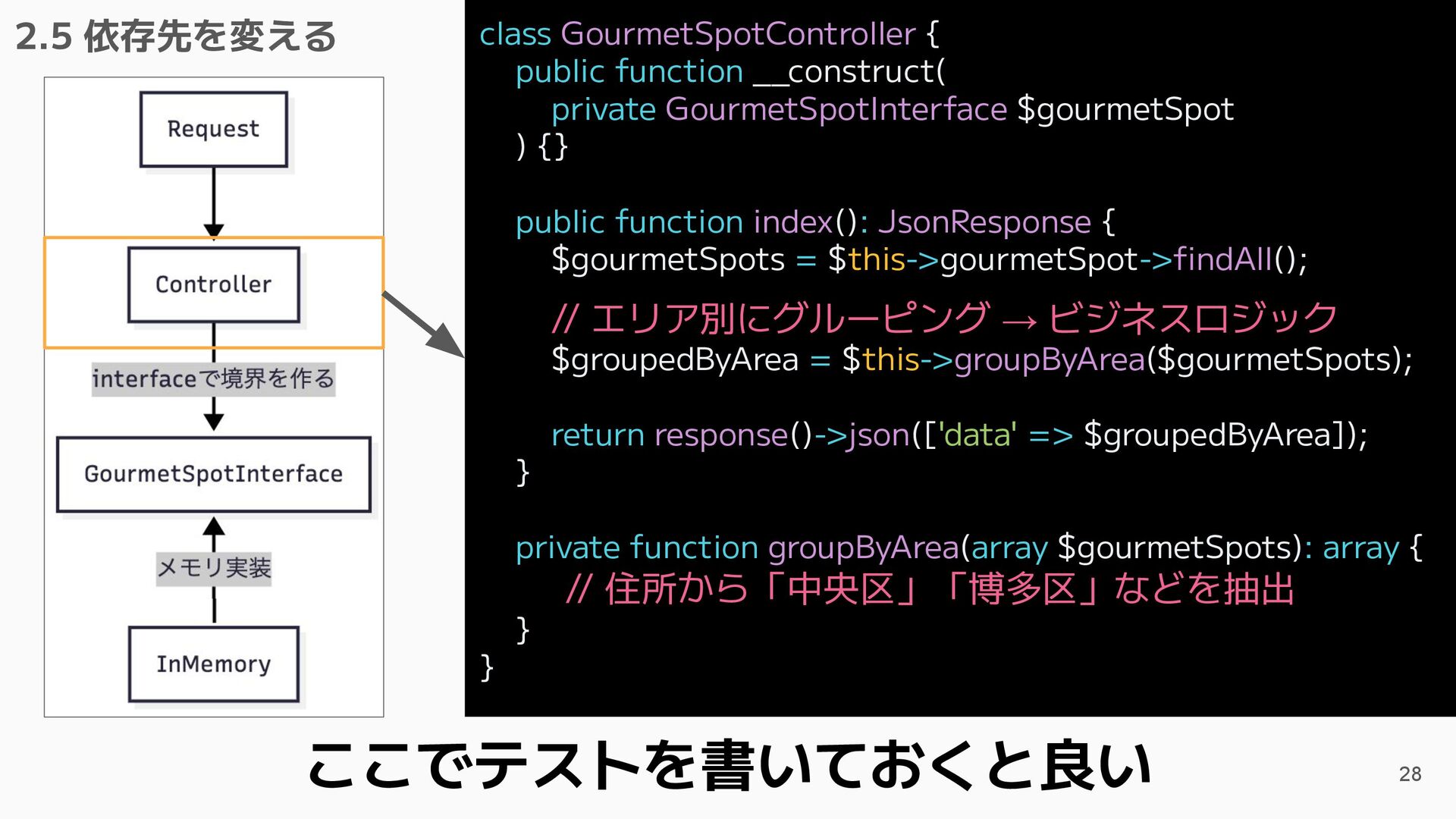Click the arrow from Request to Controller
The width and height of the screenshot is (1456, 819).
[214, 203]
